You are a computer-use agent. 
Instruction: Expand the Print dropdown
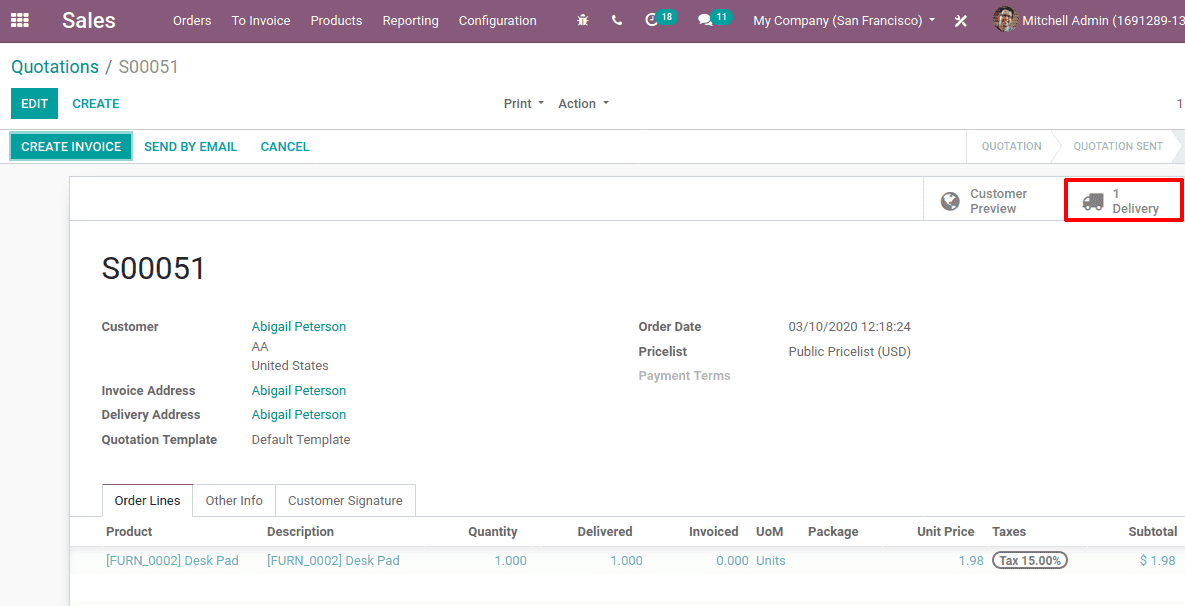[x=524, y=104]
